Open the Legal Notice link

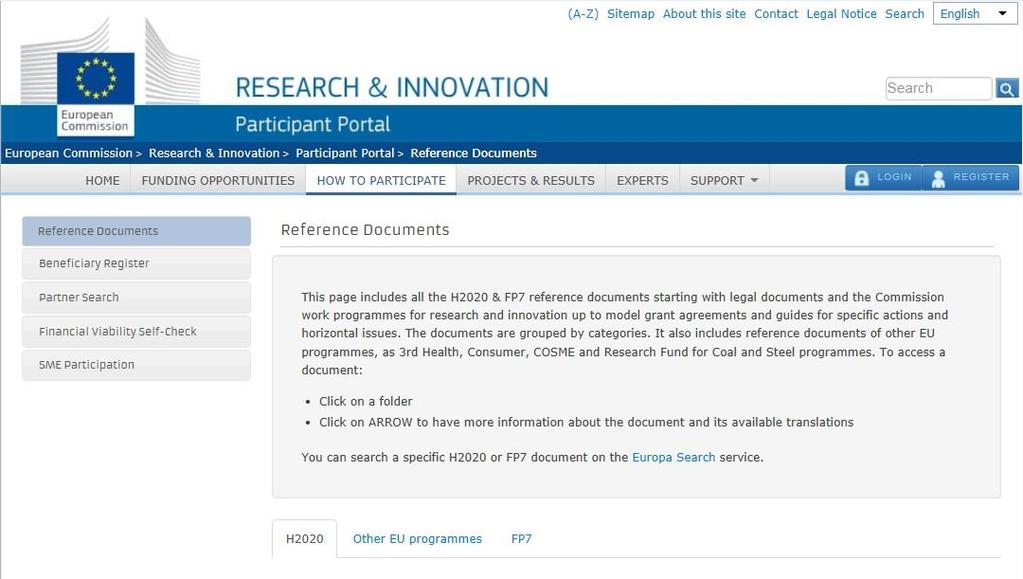coord(842,14)
